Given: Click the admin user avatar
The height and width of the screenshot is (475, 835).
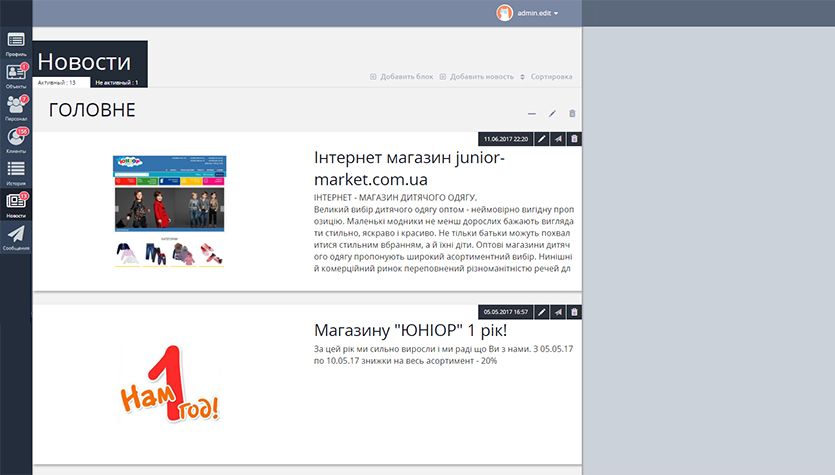Looking at the screenshot, I should (504, 13).
